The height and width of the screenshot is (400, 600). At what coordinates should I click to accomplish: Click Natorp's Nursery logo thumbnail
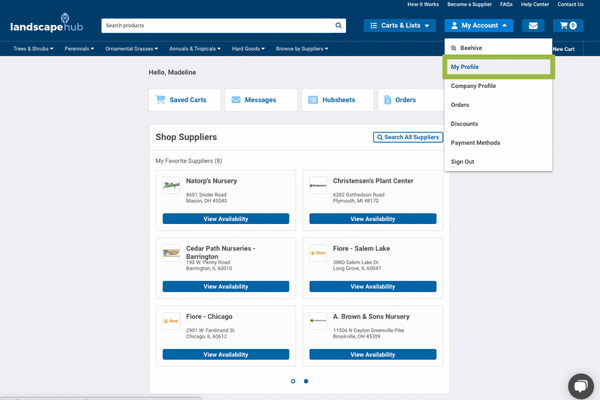171,185
